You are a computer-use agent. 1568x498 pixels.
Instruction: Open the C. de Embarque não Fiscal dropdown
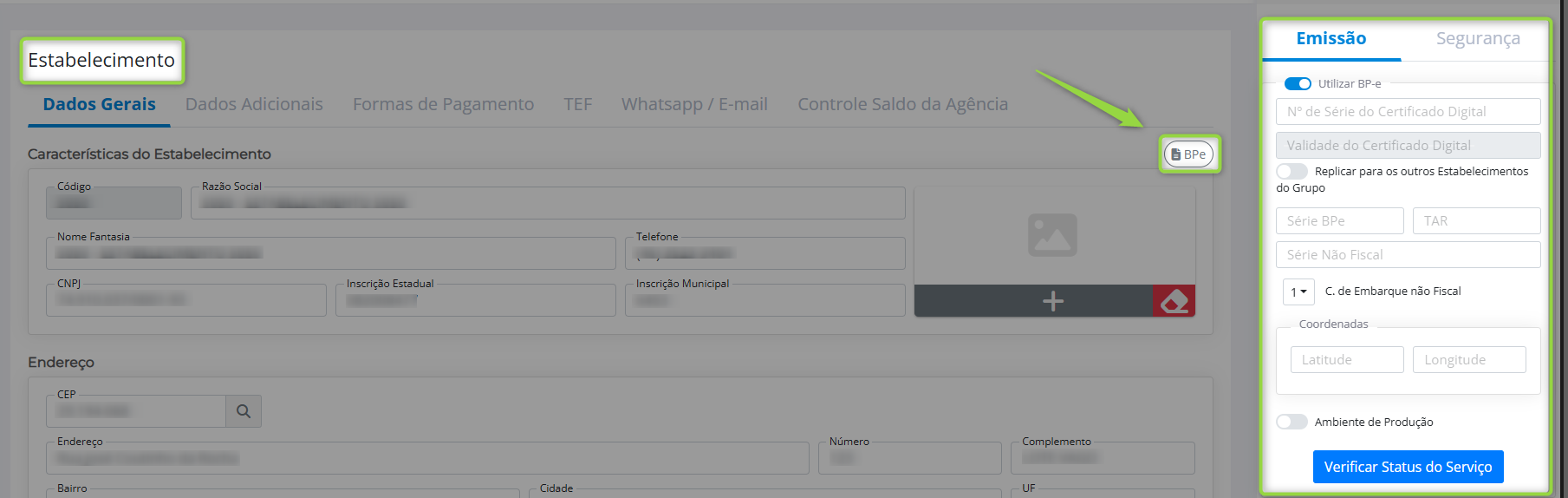(1298, 292)
